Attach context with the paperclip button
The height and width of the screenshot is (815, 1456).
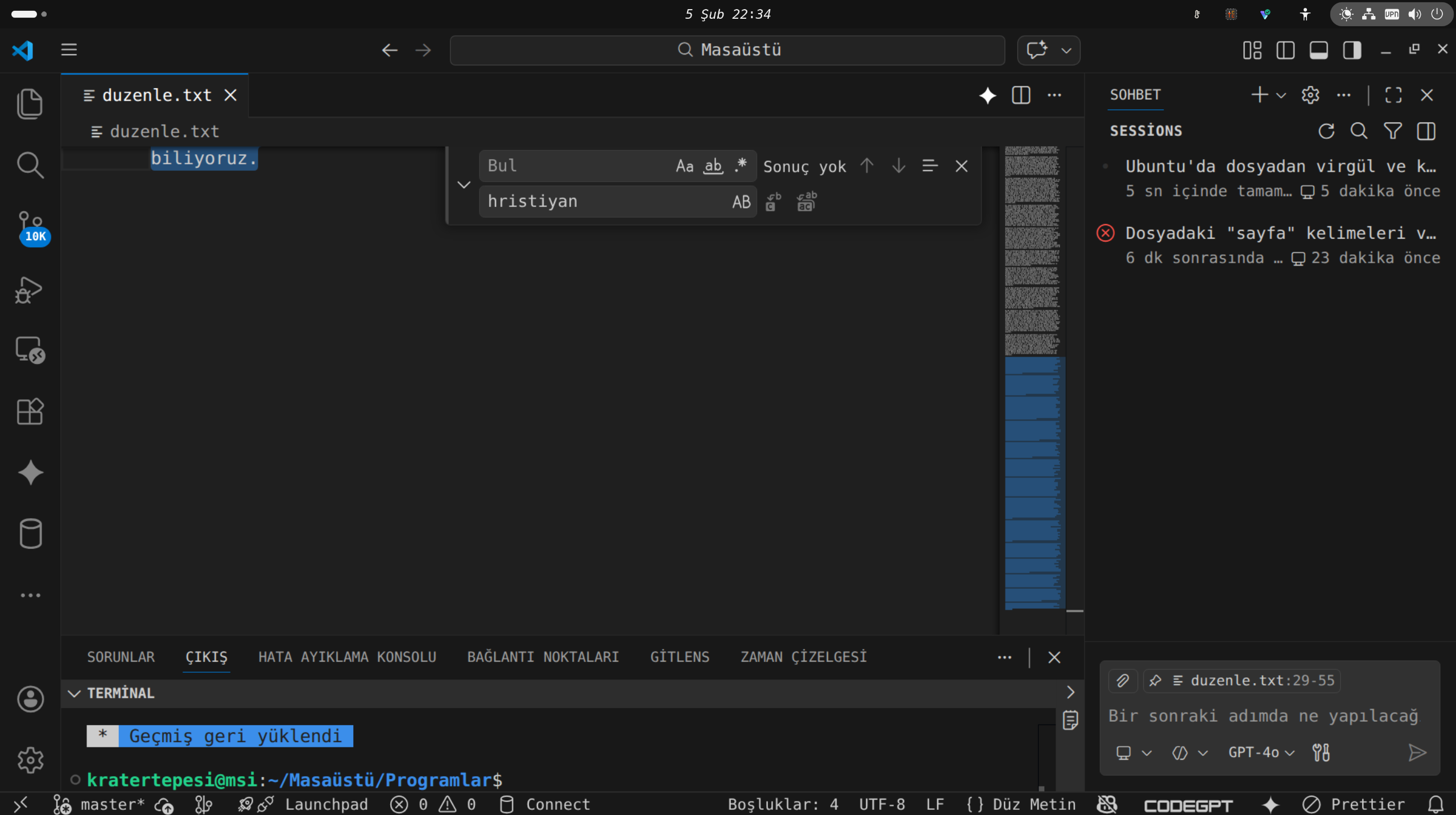[x=1123, y=681]
